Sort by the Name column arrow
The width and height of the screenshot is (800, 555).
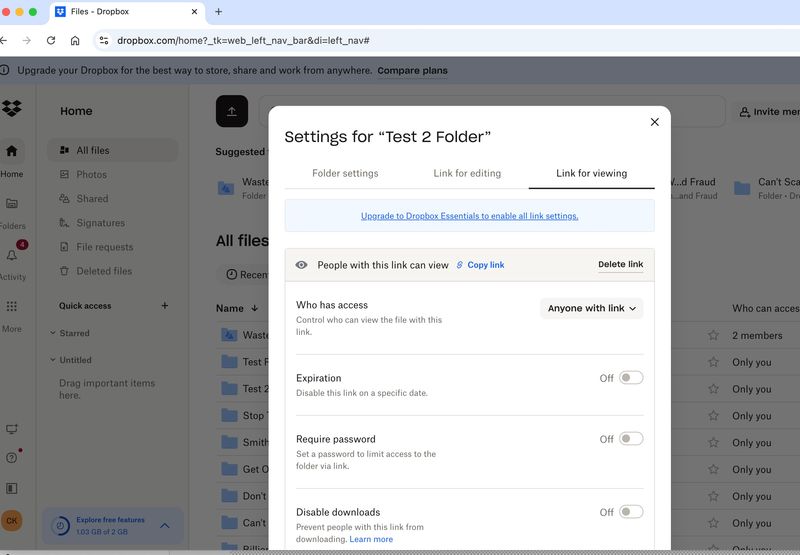255,308
